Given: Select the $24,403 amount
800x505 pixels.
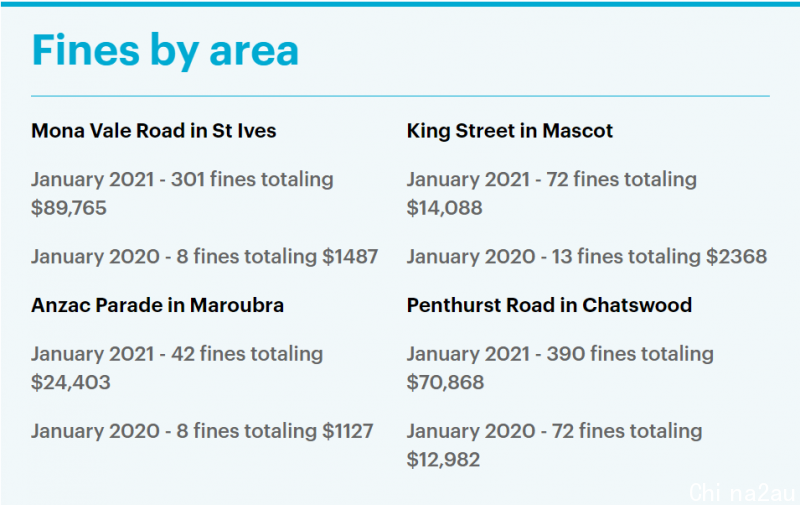Looking at the screenshot, I should point(70,383).
